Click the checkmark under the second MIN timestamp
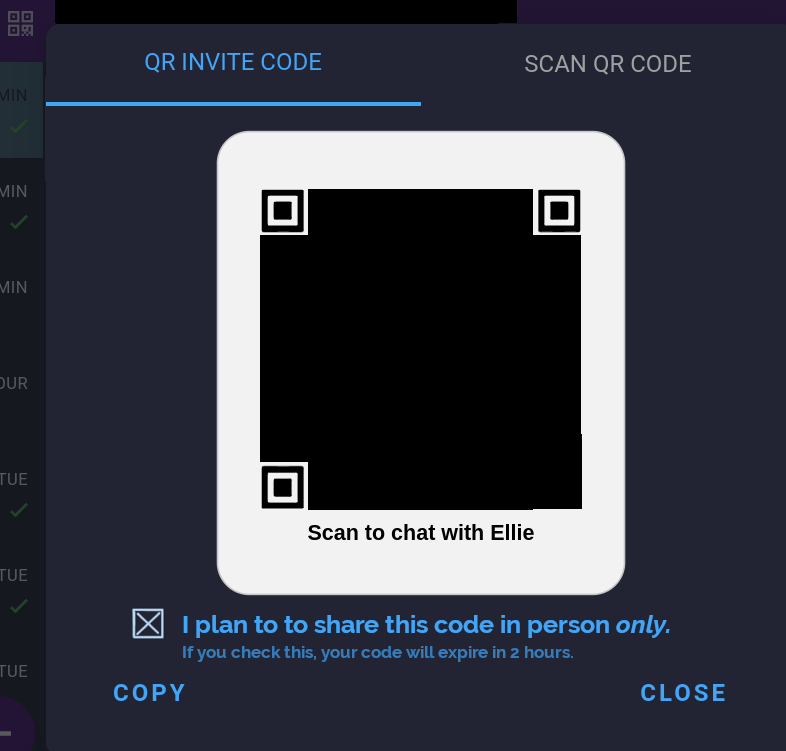The width and height of the screenshot is (786, 751). click(19, 222)
